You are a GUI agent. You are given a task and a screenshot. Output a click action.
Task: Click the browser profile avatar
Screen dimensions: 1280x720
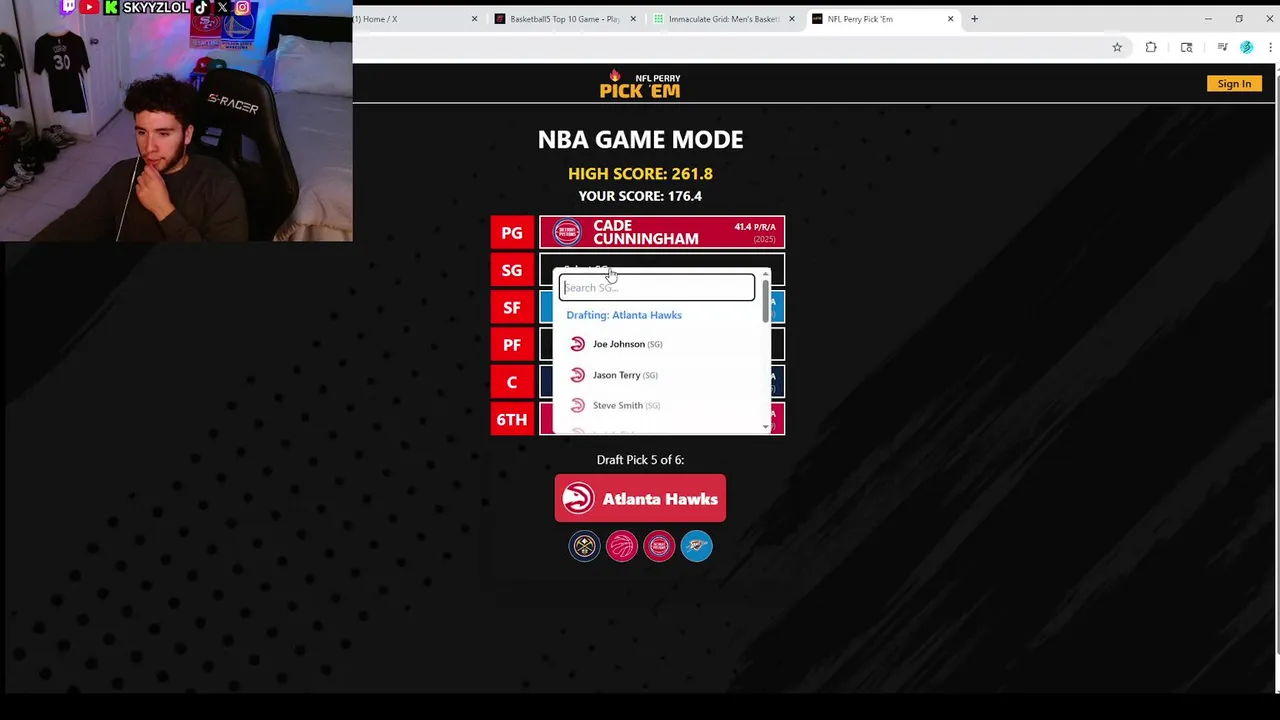[x=1246, y=47]
